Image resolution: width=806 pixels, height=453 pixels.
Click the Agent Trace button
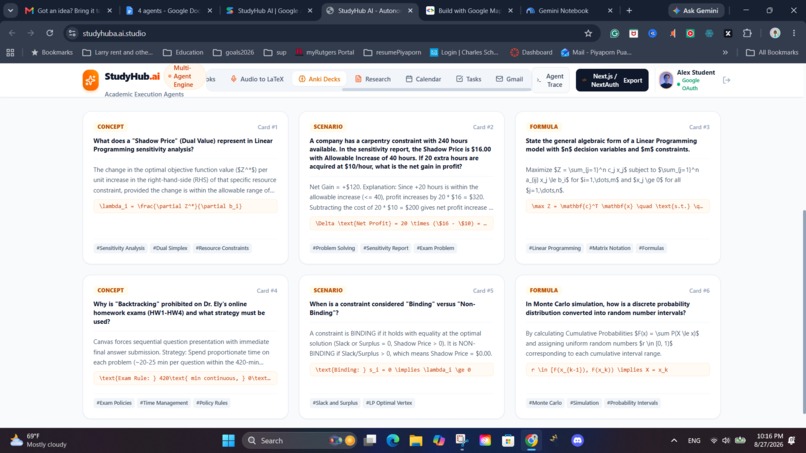coord(551,80)
